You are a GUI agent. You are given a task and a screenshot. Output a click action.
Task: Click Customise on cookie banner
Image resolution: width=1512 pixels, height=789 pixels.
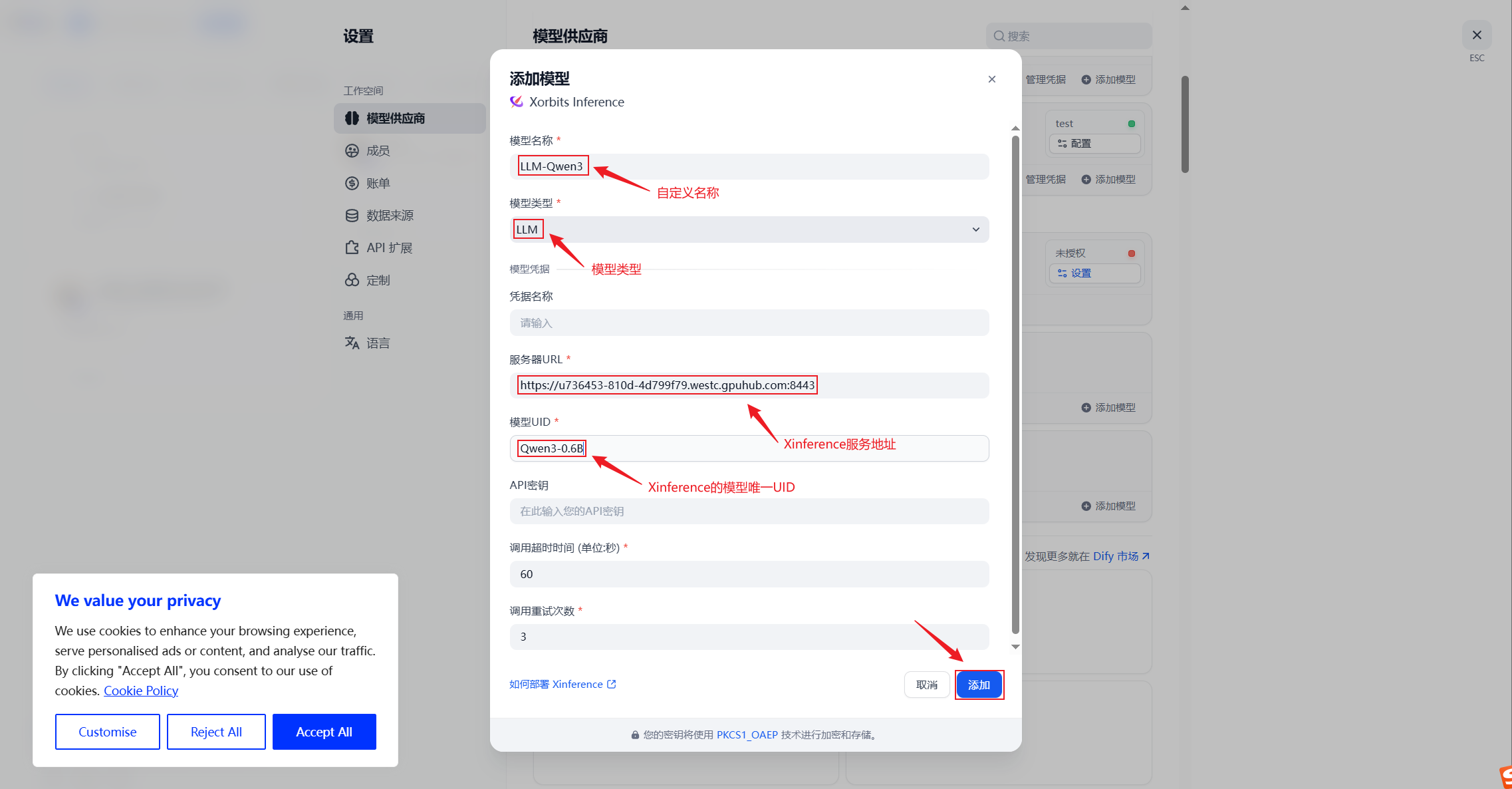(108, 732)
